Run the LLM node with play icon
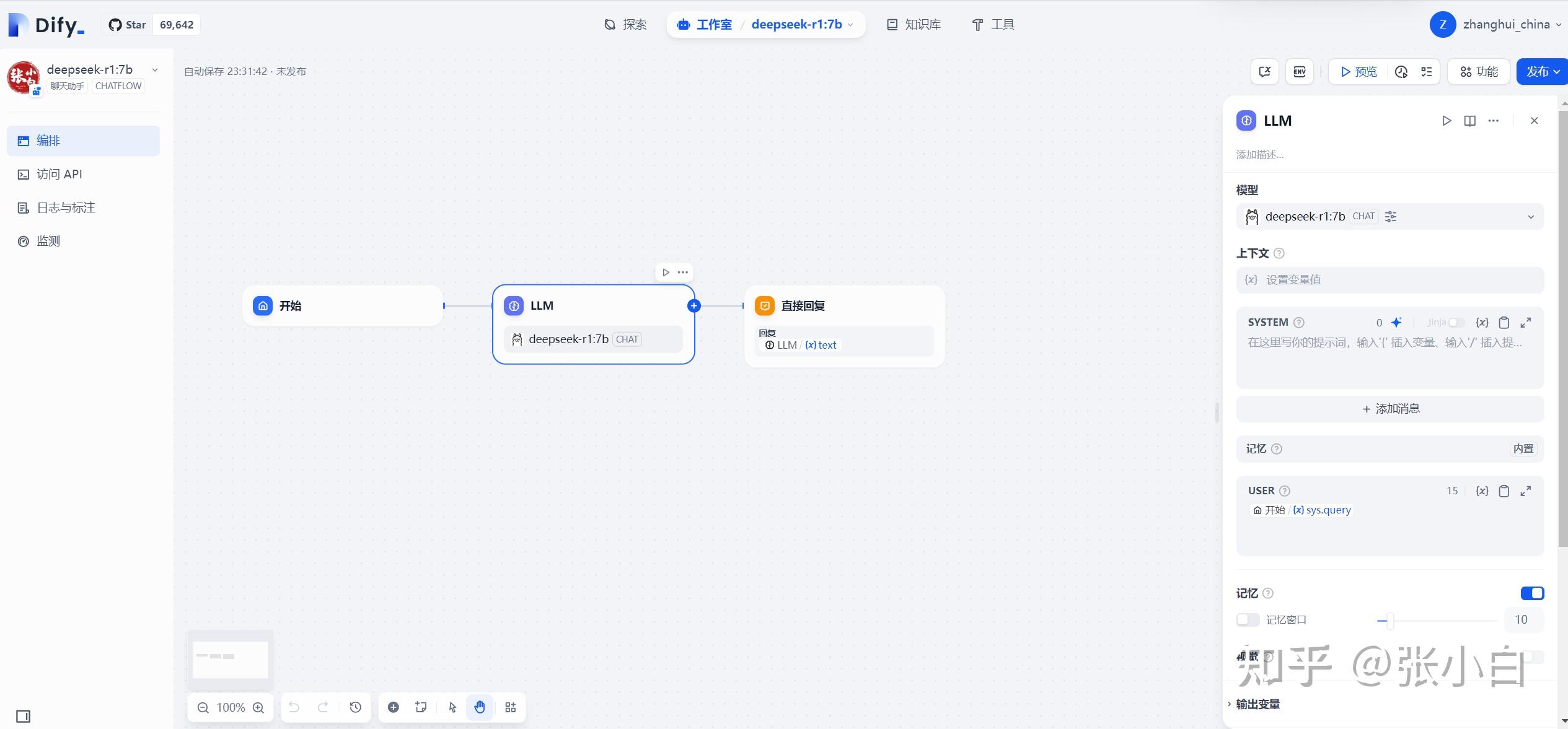 pyautogui.click(x=1447, y=120)
